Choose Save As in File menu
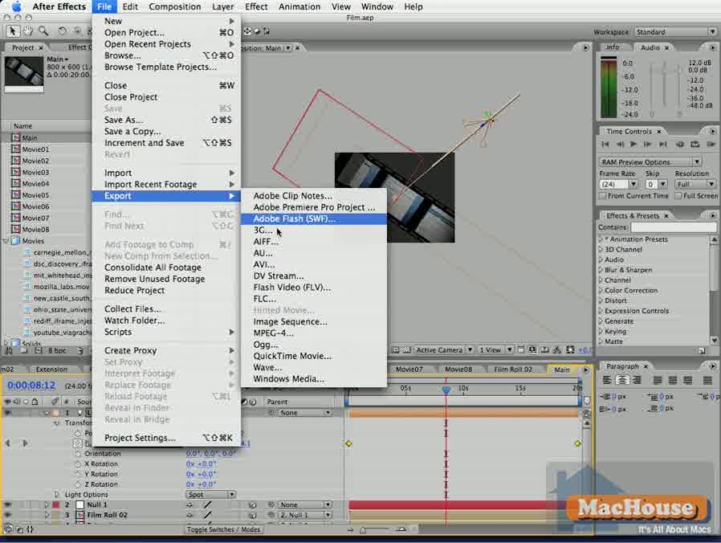The height and width of the screenshot is (543, 721). (x=166, y=120)
